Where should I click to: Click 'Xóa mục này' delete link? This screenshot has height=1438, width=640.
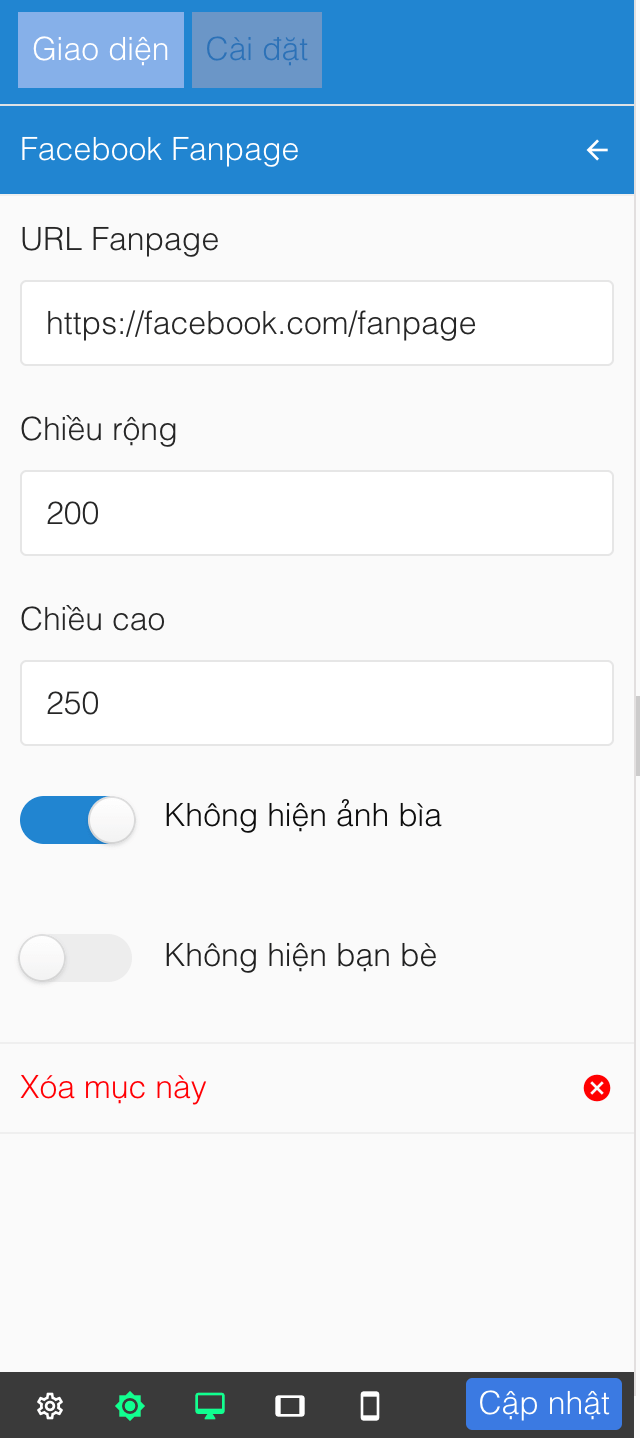pos(113,1088)
